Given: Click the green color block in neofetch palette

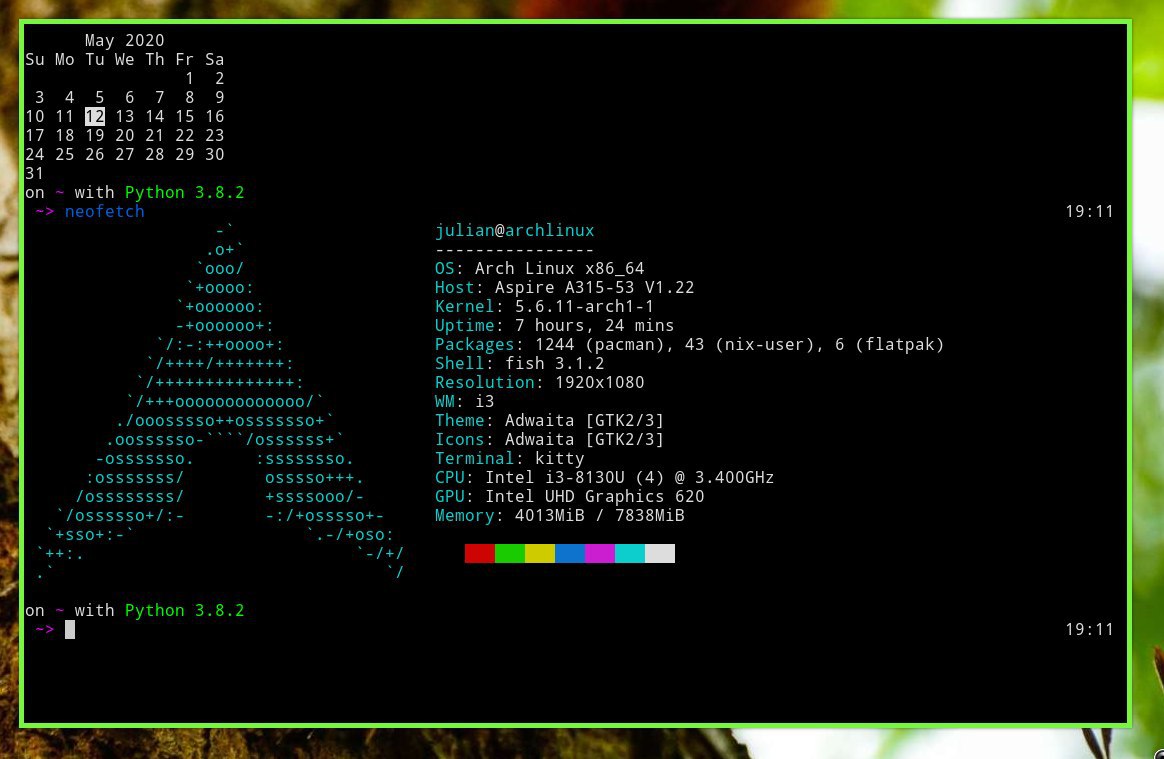Looking at the screenshot, I should pos(510,553).
